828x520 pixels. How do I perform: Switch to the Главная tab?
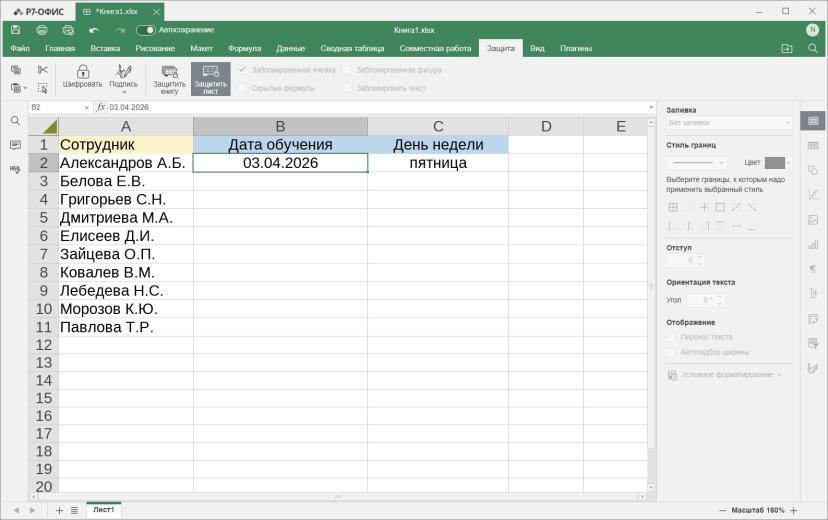click(x=60, y=49)
